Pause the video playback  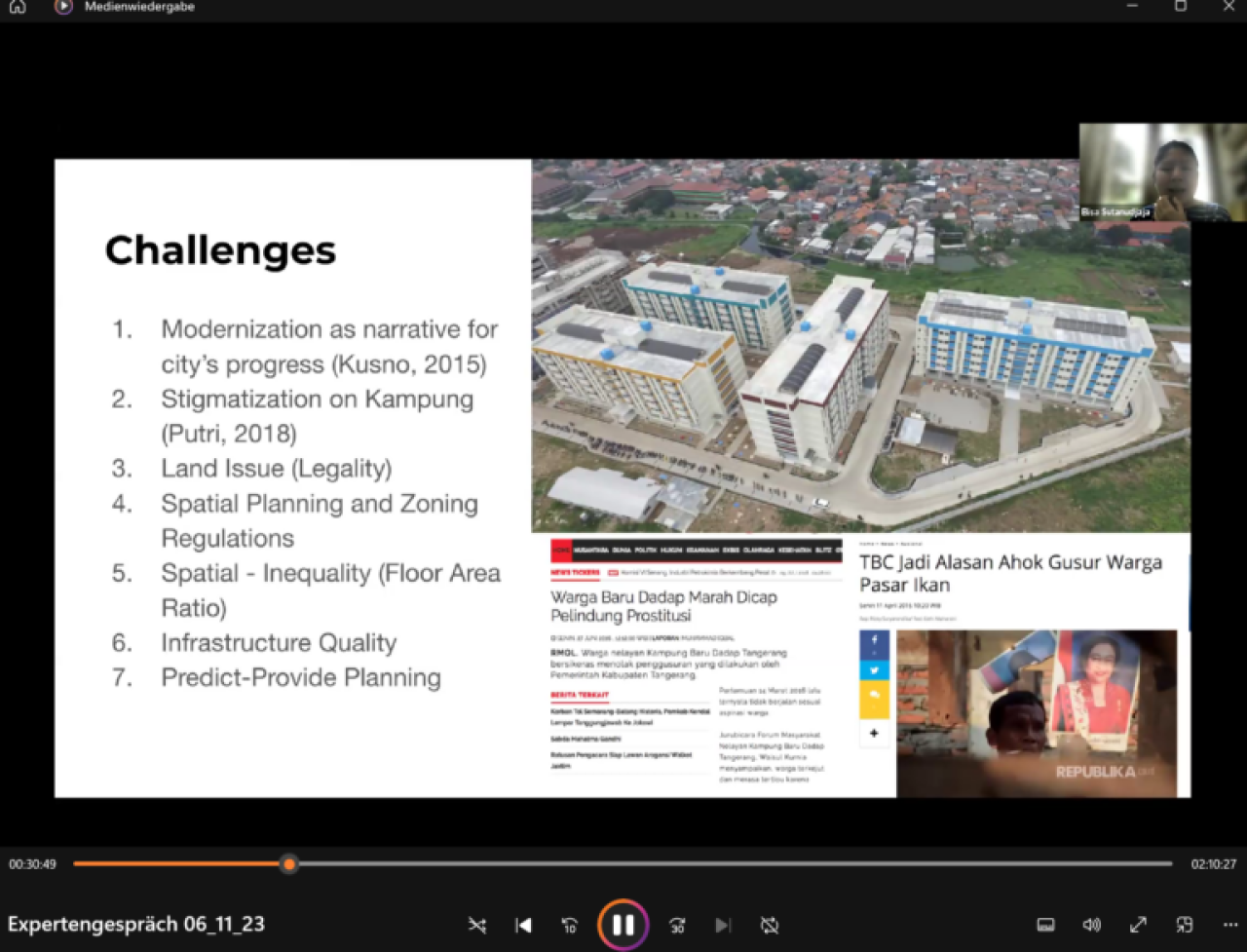[x=623, y=925]
